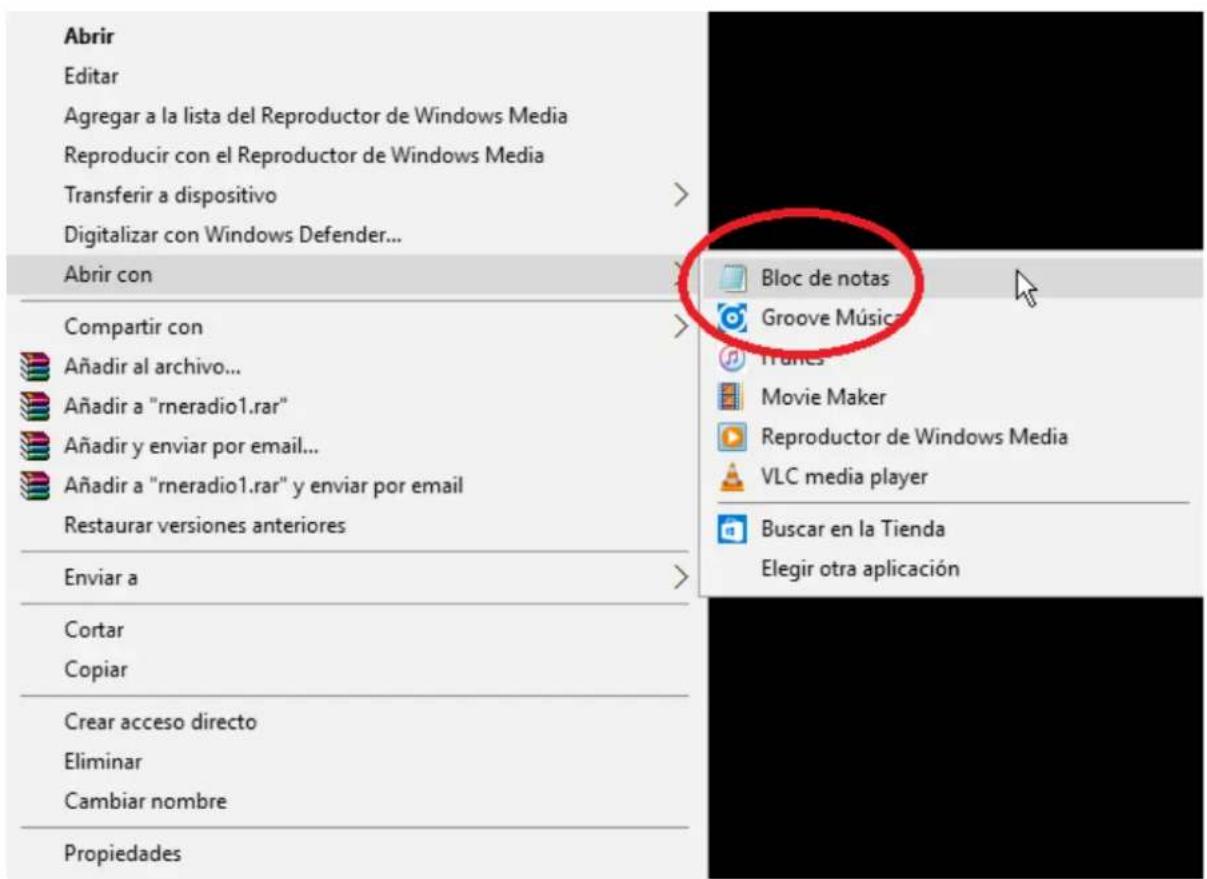Select Agregar a la lista del Reproductor
Image resolution: width=1207 pixels, height=879 pixels.
(316, 116)
